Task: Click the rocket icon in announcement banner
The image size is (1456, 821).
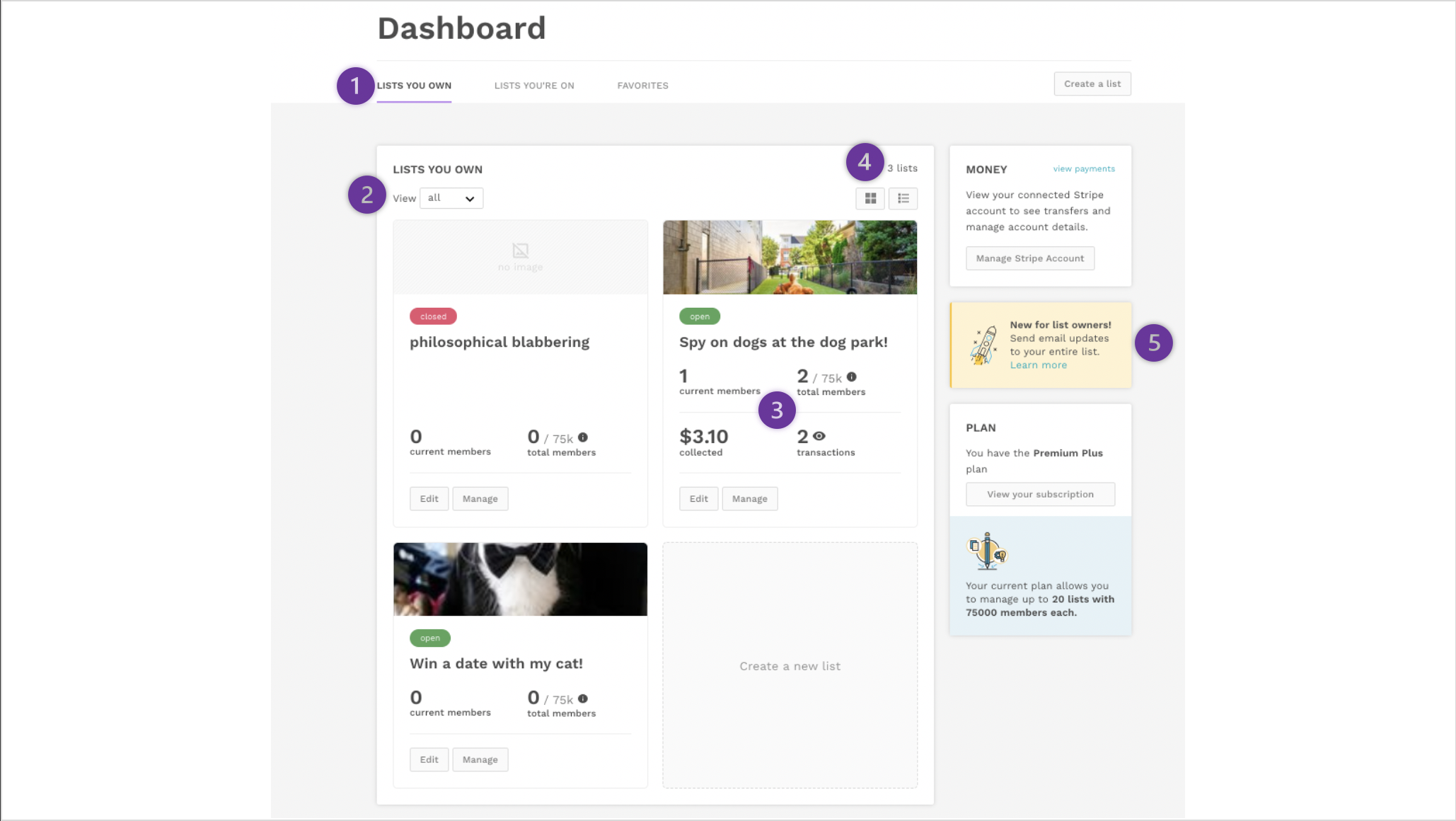Action: pos(983,345)
